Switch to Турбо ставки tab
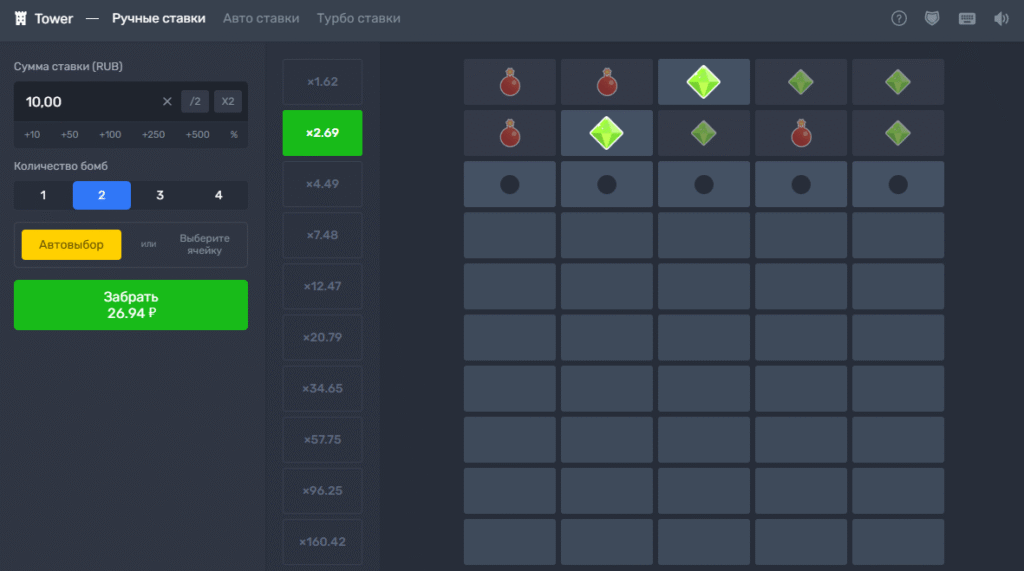Image resolution: width=1024 pixels, height=571 pixels. pos(358,18)
